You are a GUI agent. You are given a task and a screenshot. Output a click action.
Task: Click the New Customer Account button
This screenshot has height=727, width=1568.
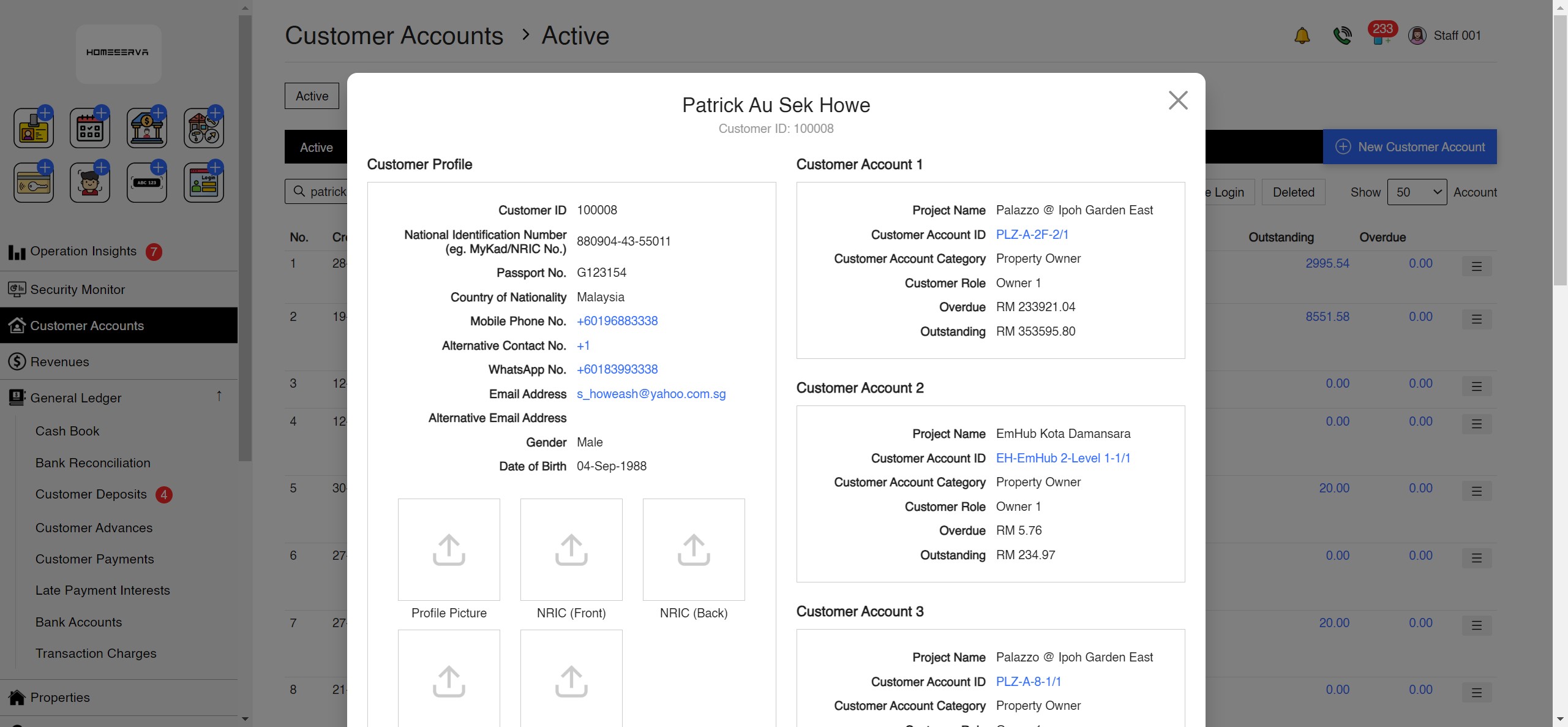click(x=1409, y=146)
